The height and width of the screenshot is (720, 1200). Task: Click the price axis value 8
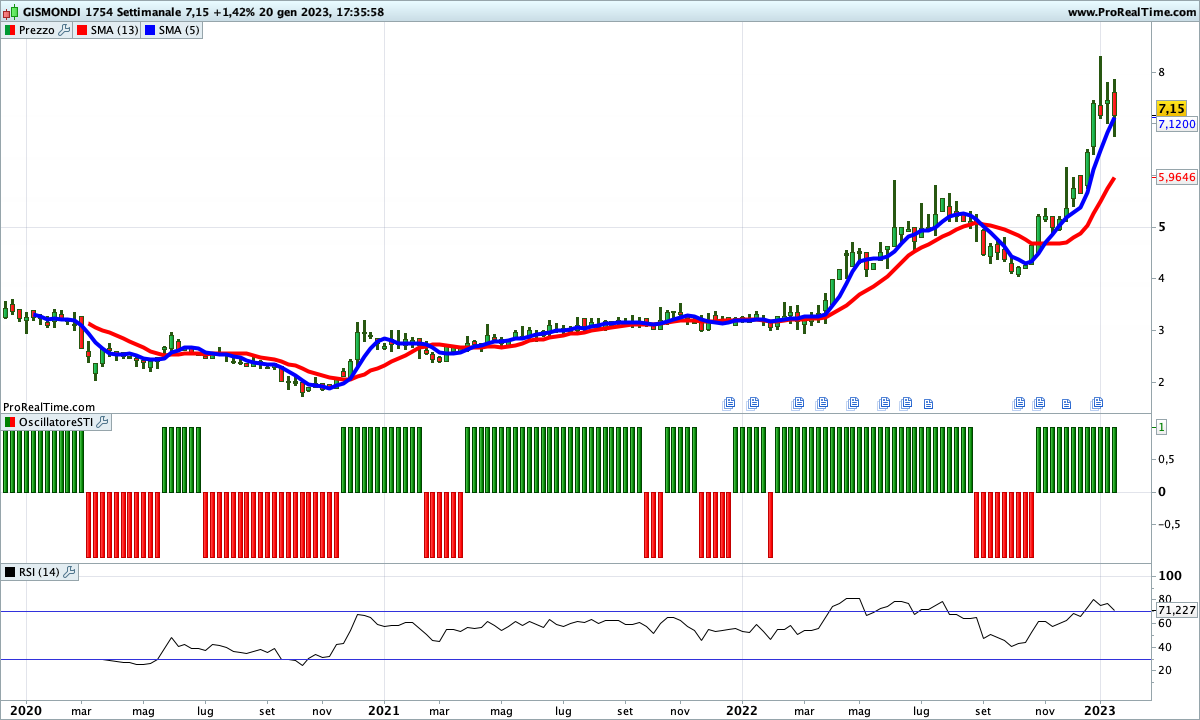click(x=1162, y=72)
